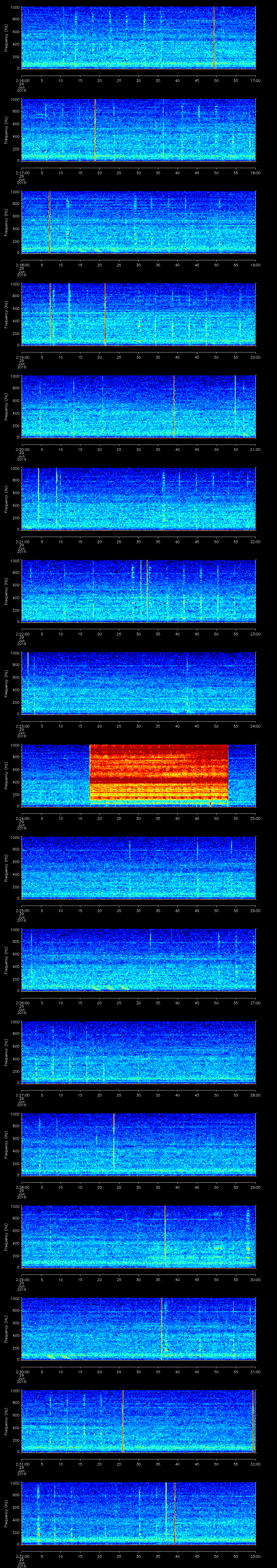Open the spectrogram panel starting at 2:30:00

coord(138,1328)
